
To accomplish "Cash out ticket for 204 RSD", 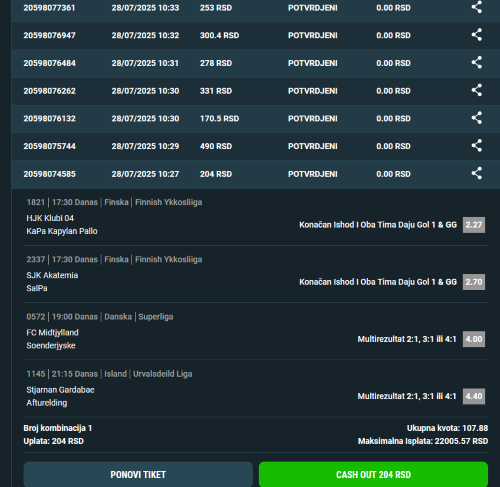I will point(373,474).
